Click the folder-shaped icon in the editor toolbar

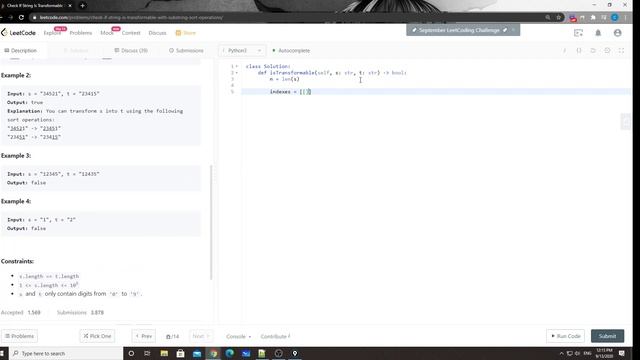[x=593, y=51]
